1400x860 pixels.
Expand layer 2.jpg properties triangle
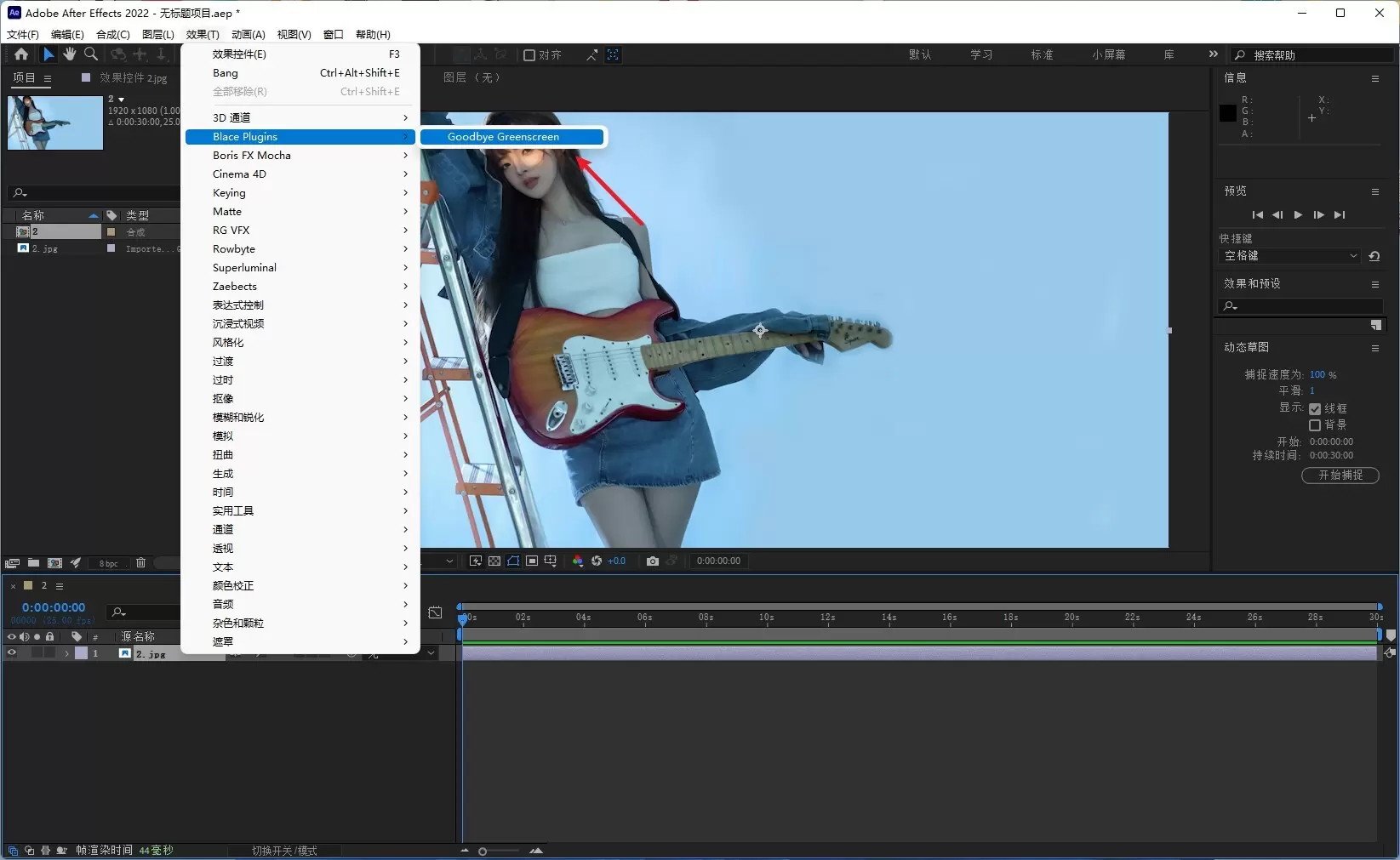point(66,653)
